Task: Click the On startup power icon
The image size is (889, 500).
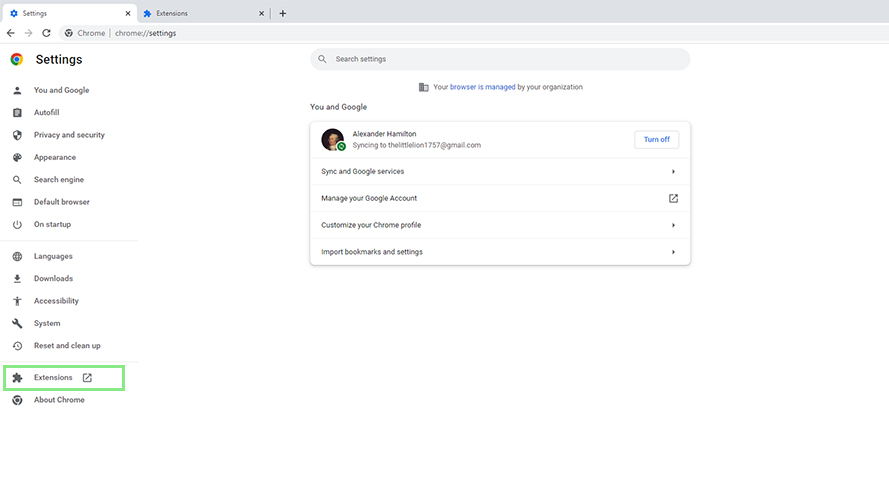Action: [17, 224]
